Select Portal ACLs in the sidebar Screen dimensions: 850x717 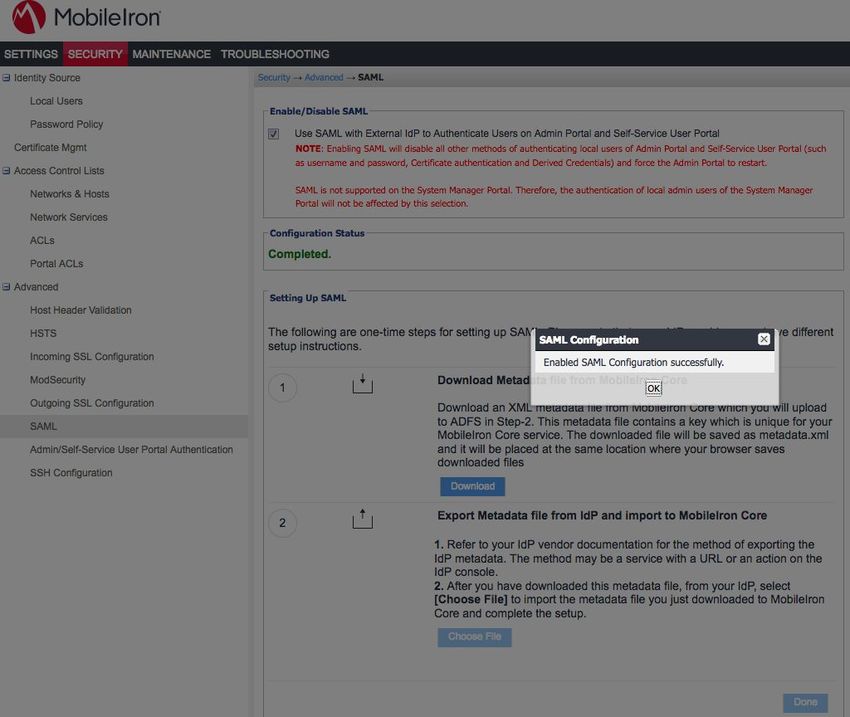56,264
